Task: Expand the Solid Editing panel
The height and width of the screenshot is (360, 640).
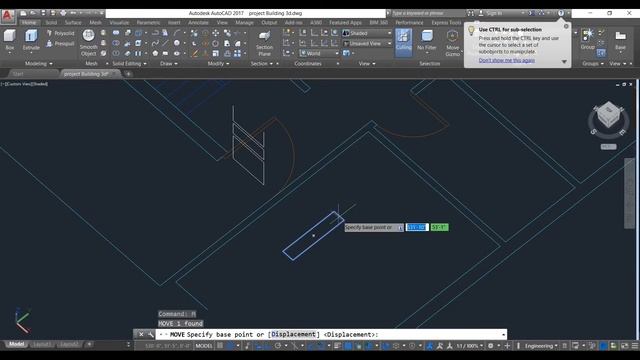Action: pos(129,64)
